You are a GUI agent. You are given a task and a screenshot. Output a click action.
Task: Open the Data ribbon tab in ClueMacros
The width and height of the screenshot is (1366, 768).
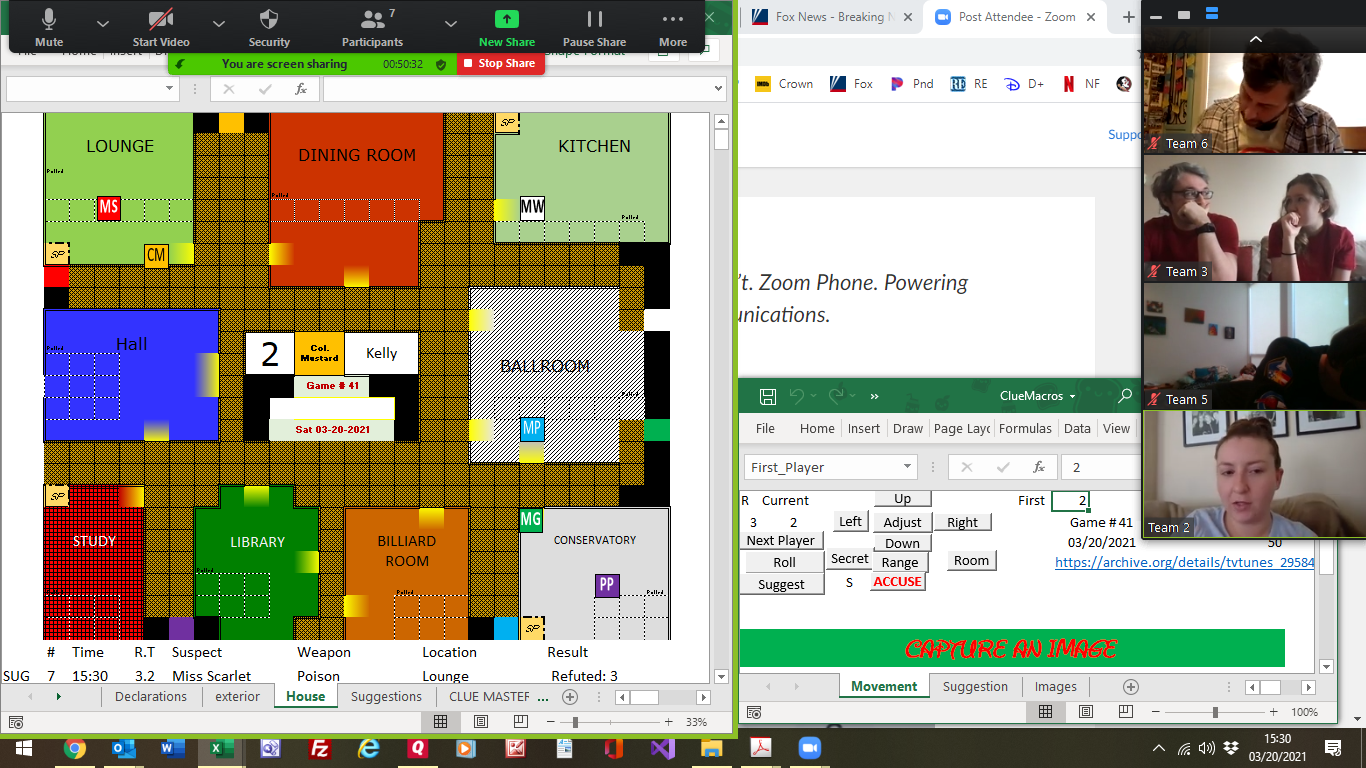tap(1077, 428)
